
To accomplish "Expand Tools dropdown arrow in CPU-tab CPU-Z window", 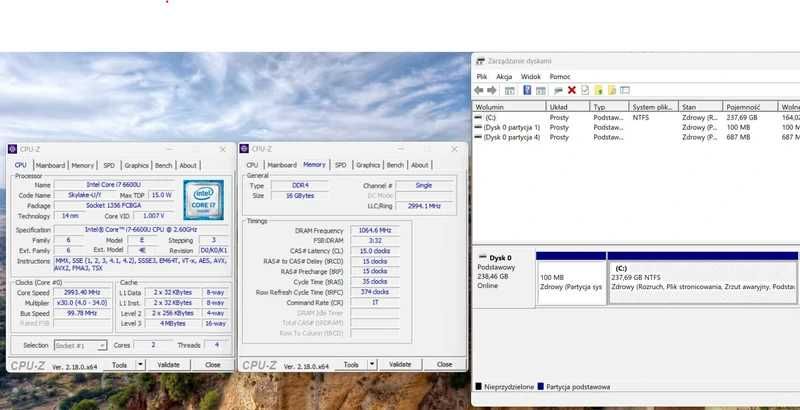I will tap(140, 365).
